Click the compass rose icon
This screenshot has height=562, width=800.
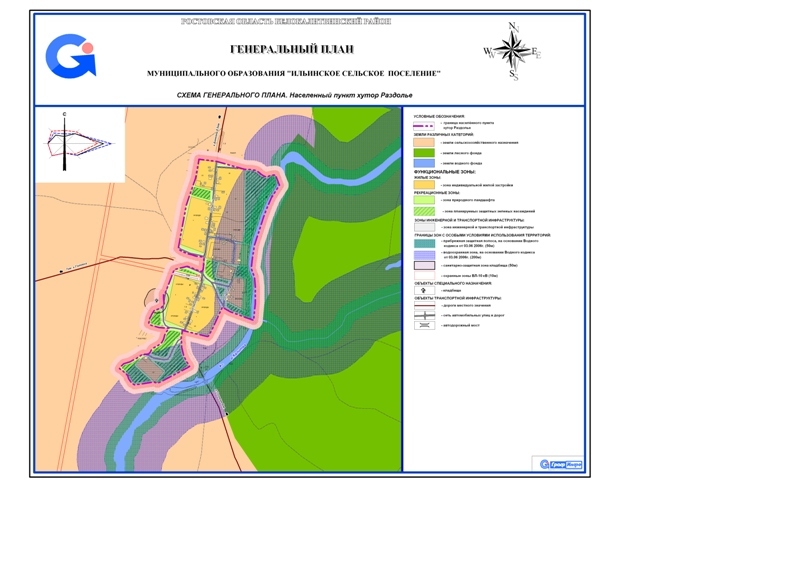click(513, 52)
